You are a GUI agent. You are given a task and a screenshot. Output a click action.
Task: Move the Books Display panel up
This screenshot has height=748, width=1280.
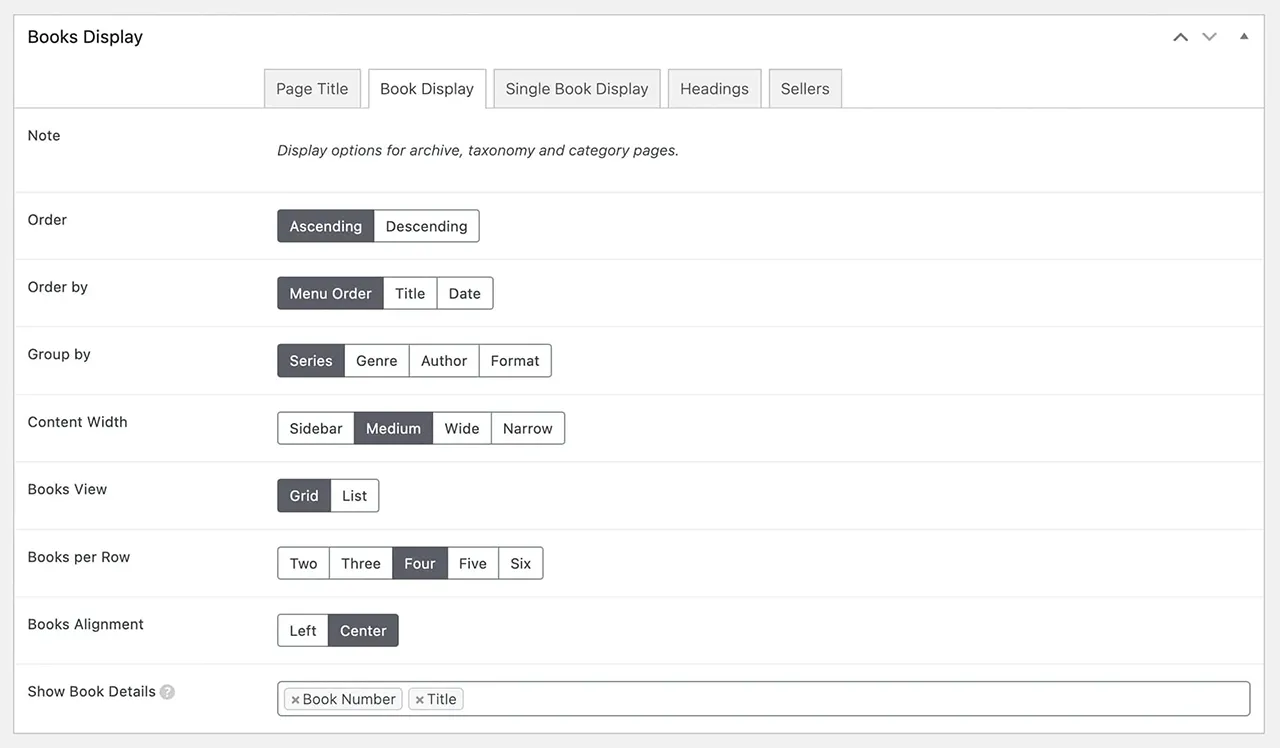click(x=1180, y=36)
